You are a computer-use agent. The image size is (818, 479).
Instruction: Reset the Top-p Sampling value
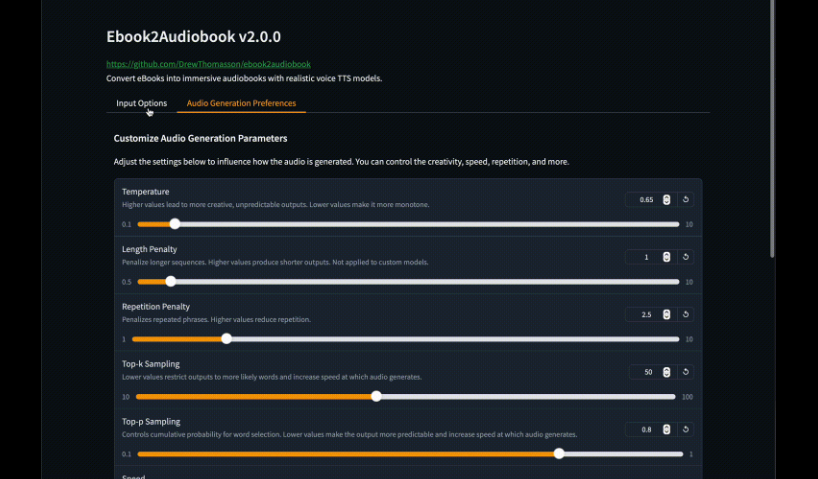point(686,430)
